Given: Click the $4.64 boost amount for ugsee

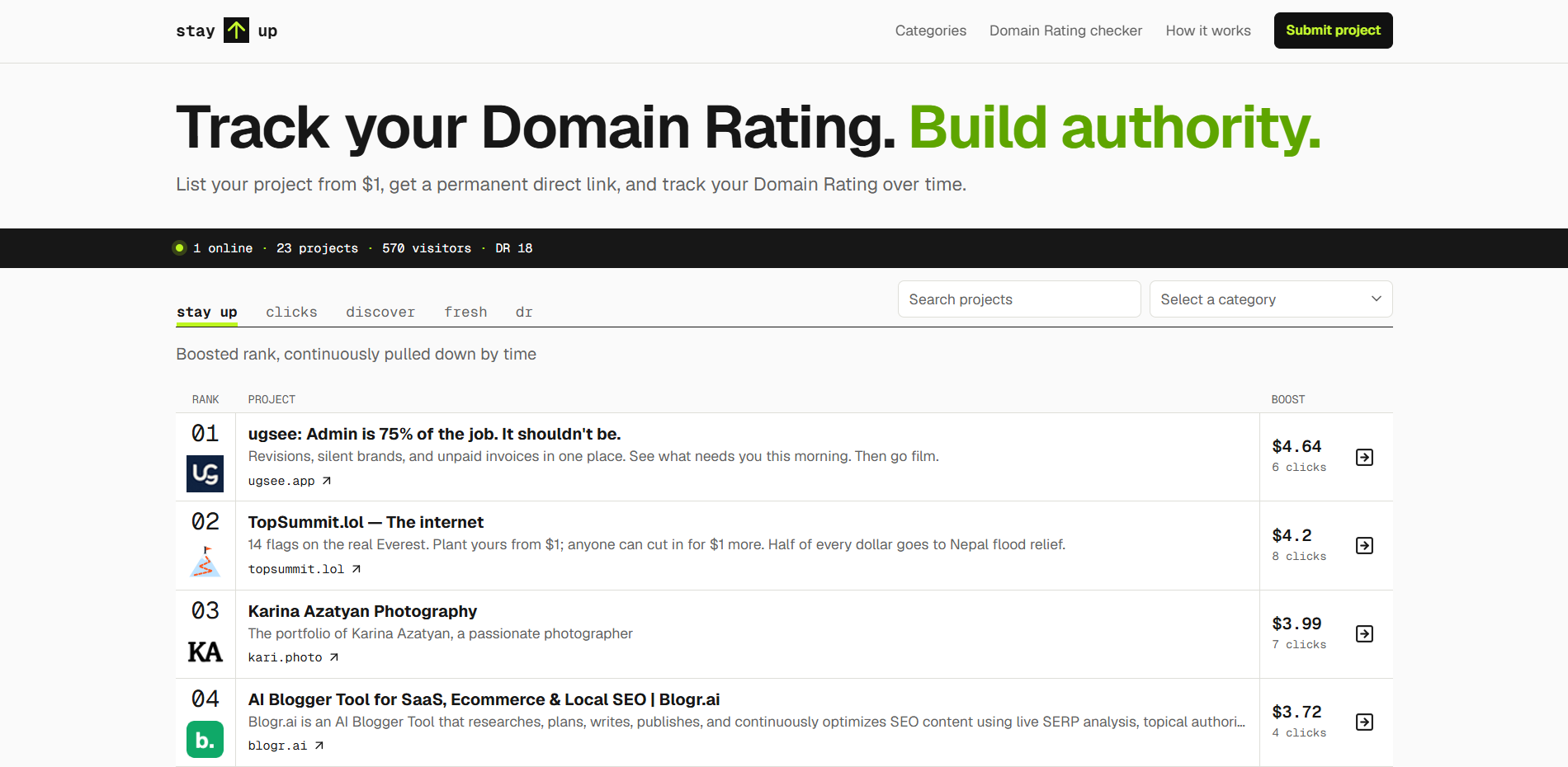Looking at the screenshot, I should click(x=1296, y=446).
